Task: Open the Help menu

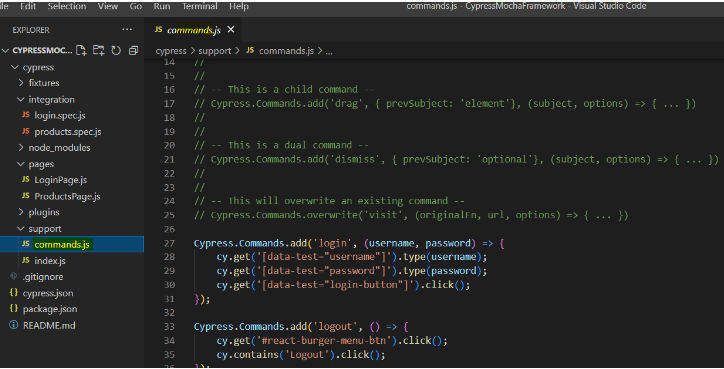Action: (239, 6)
